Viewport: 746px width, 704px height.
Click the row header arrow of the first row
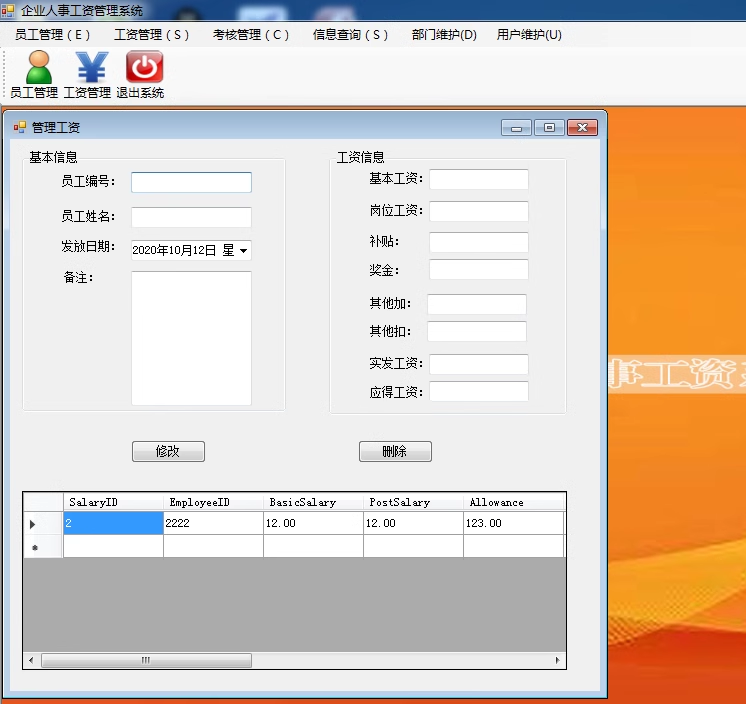pyautogui.click(x=43, y=524)
